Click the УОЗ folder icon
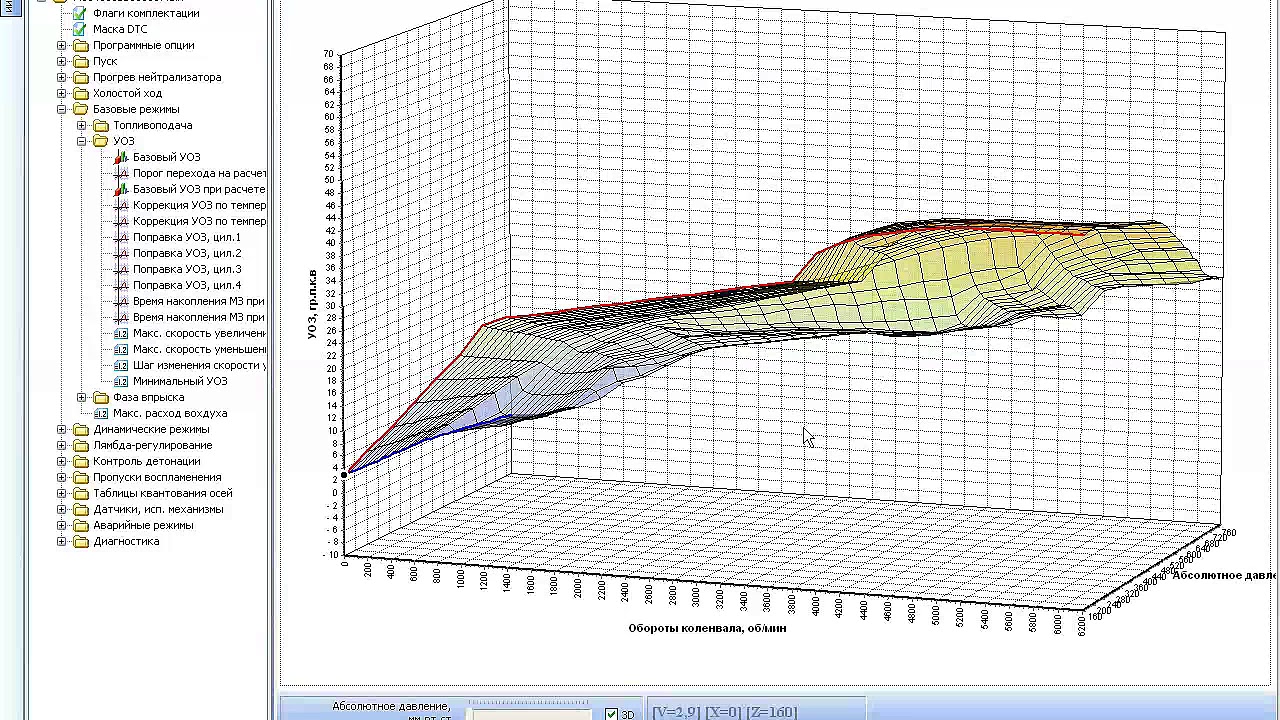The height and width of the screenshot is (720, 1280). [x=101, y=141]
